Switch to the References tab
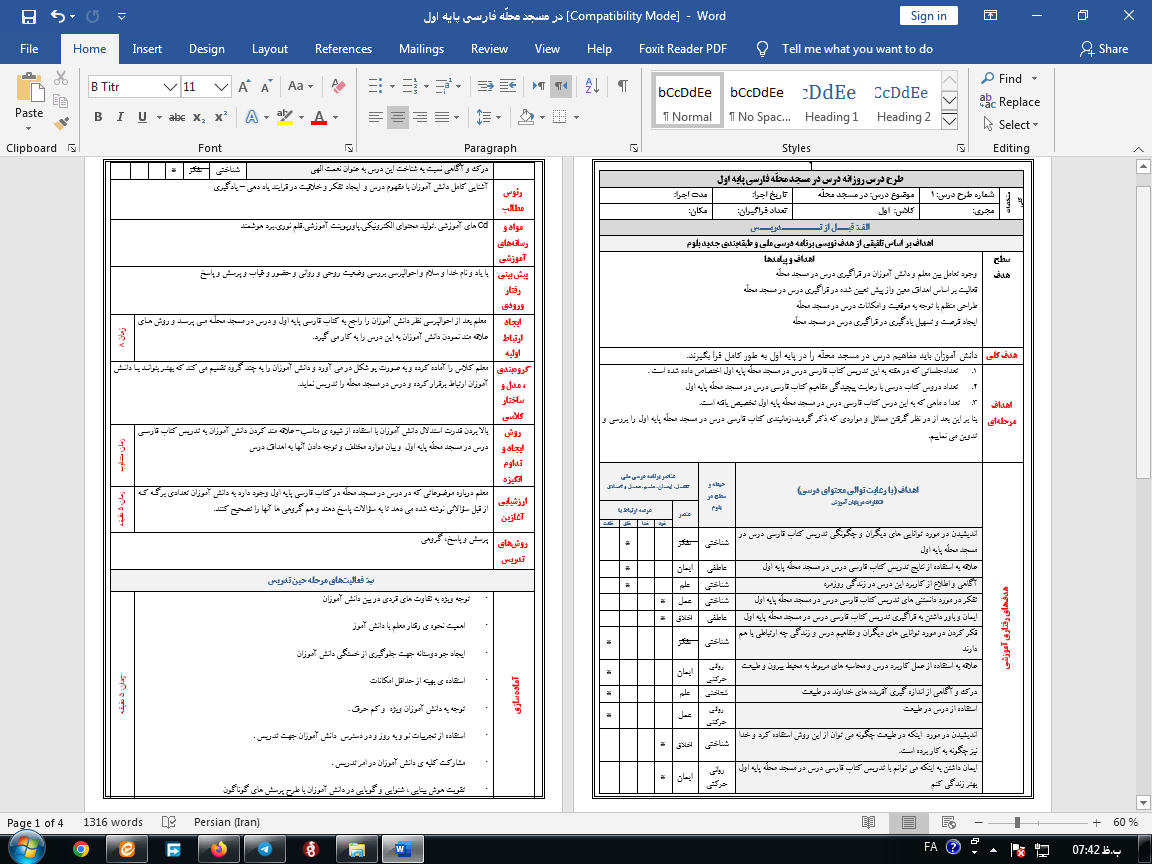 (x=343, y=49)
